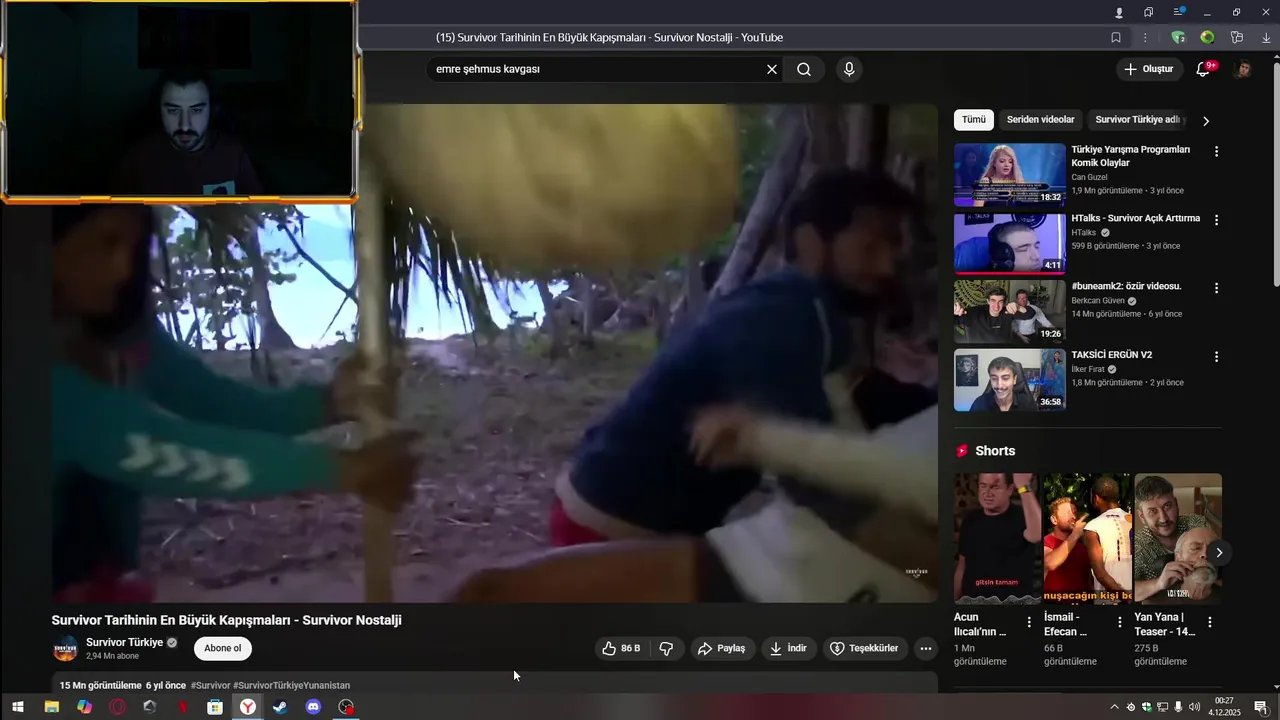Open the Survivor Türkiye channel name link
Image resolution: width=1280 pixels, height=720 pixels.
coord(124,642)
